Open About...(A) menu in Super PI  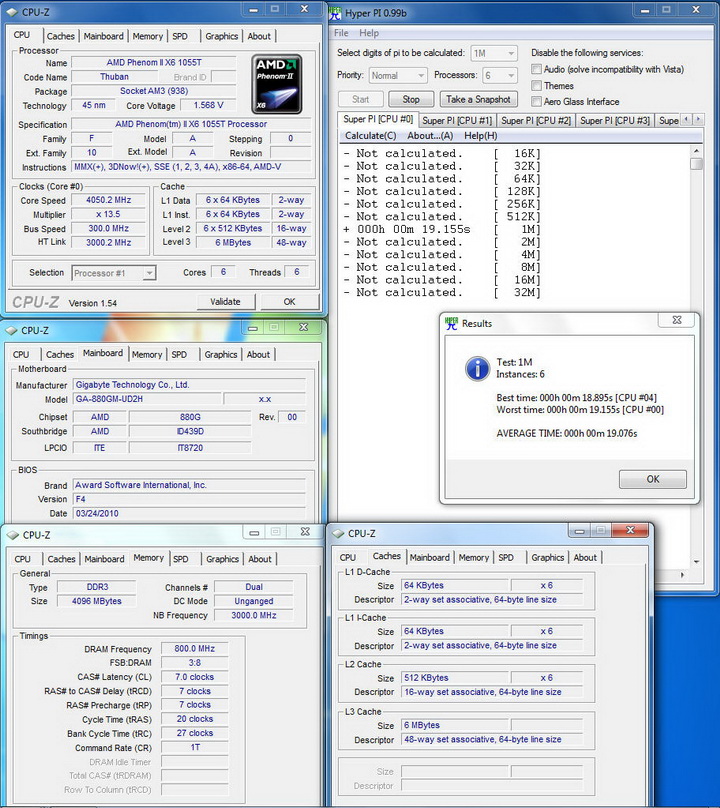coord(430,136)
